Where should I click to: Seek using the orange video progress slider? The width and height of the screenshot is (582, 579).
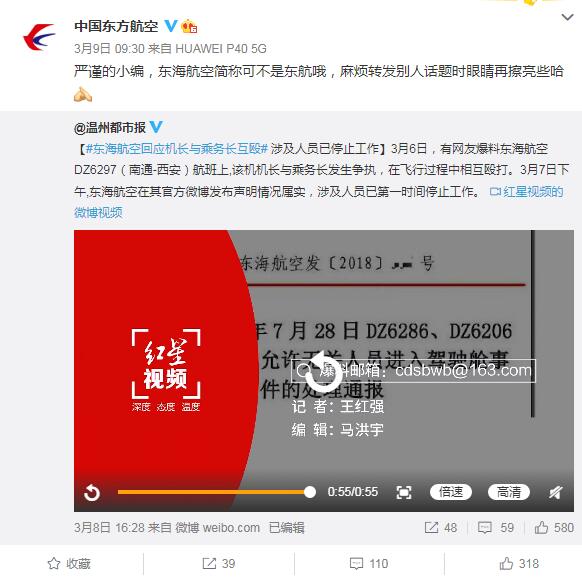click(217, 492)
